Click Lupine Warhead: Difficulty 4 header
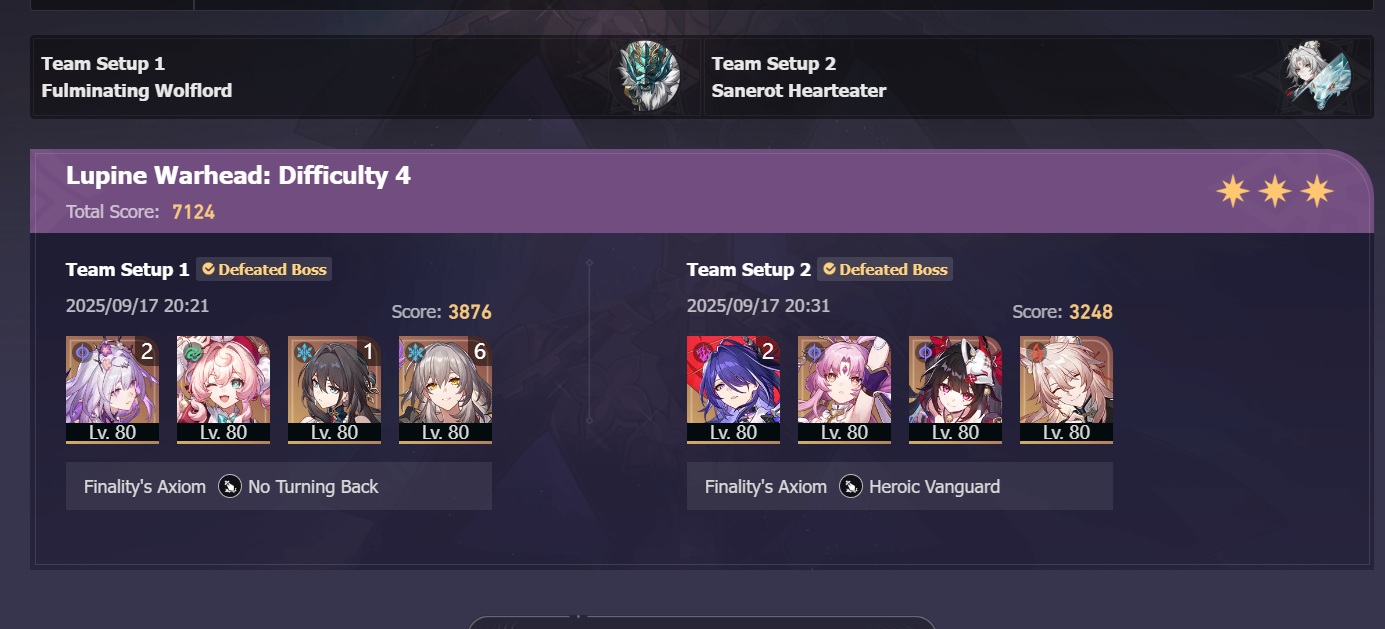The image size is (1385, 629). click(238, 176)
